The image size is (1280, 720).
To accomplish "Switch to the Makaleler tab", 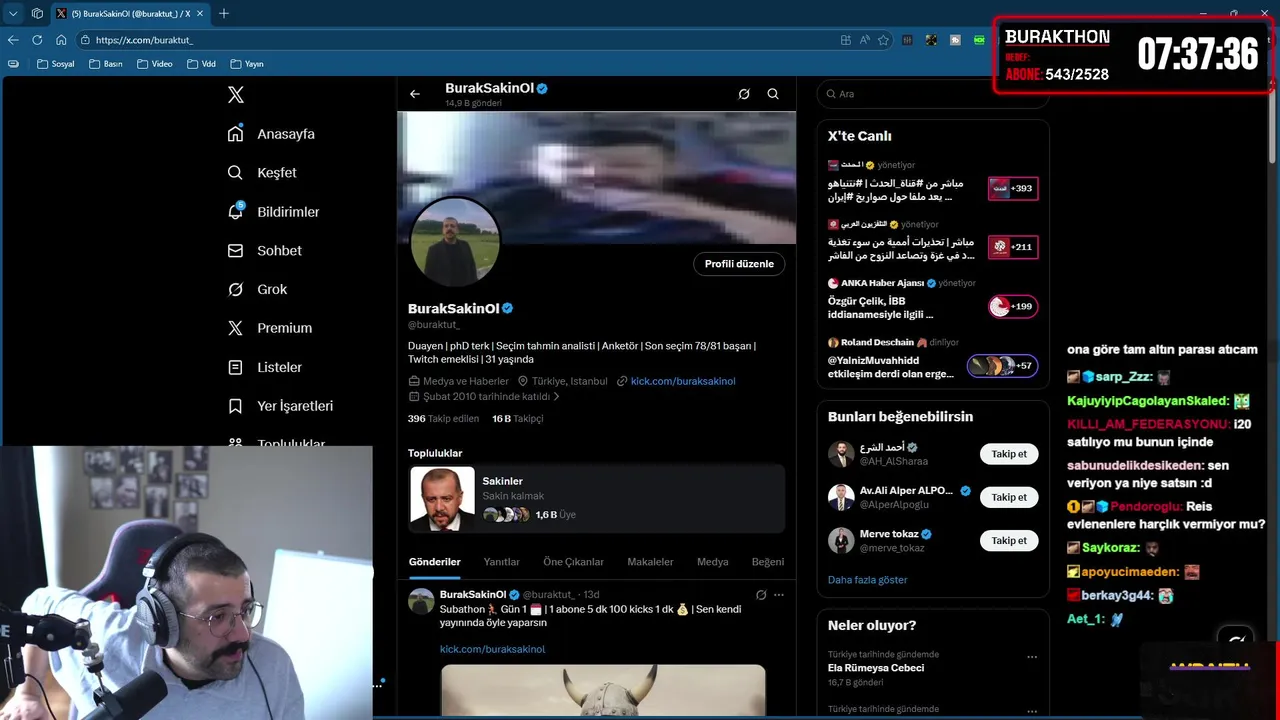I will click(650, 562).
